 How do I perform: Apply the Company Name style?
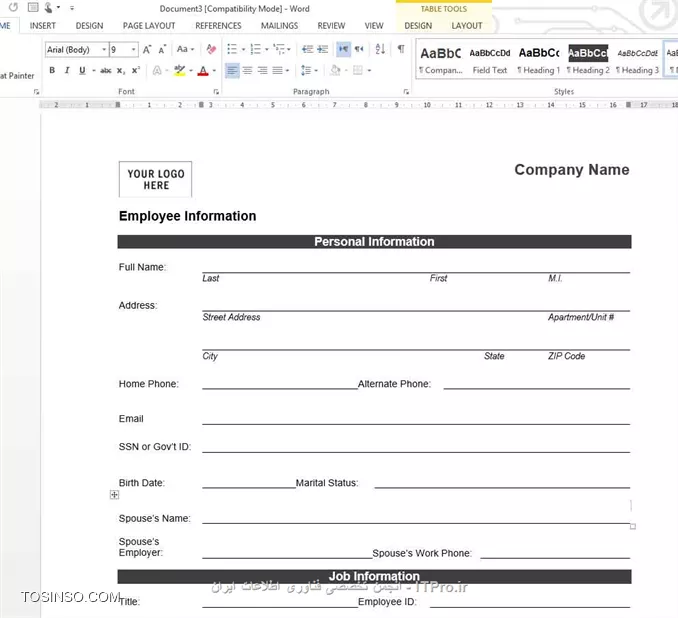441,61
